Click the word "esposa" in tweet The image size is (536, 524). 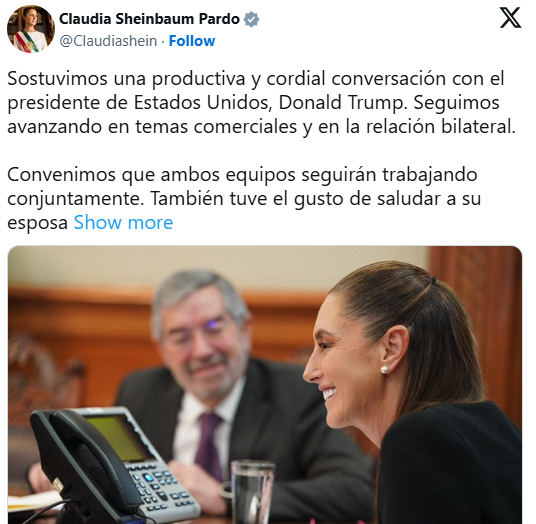coord(38,223)
